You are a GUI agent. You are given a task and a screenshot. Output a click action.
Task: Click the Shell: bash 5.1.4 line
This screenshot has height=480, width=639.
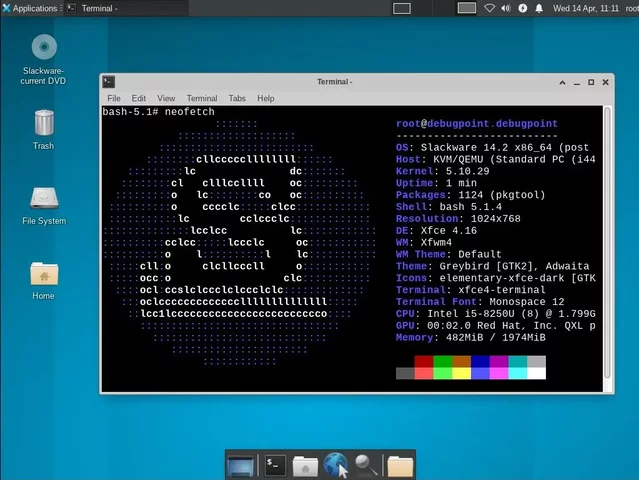click(449, 206)
